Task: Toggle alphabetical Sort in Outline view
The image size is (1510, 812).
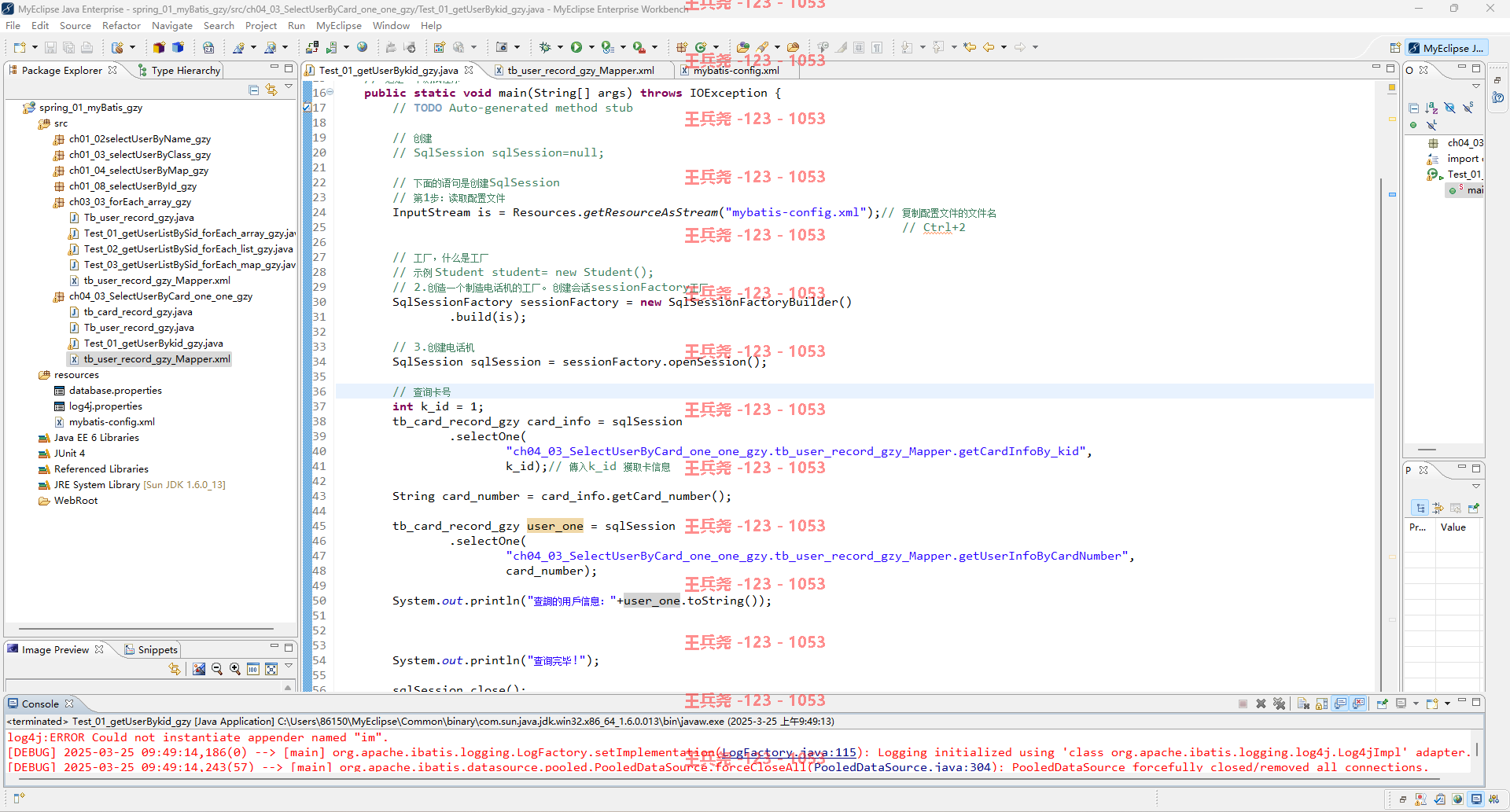Action: click(1431, 108)
